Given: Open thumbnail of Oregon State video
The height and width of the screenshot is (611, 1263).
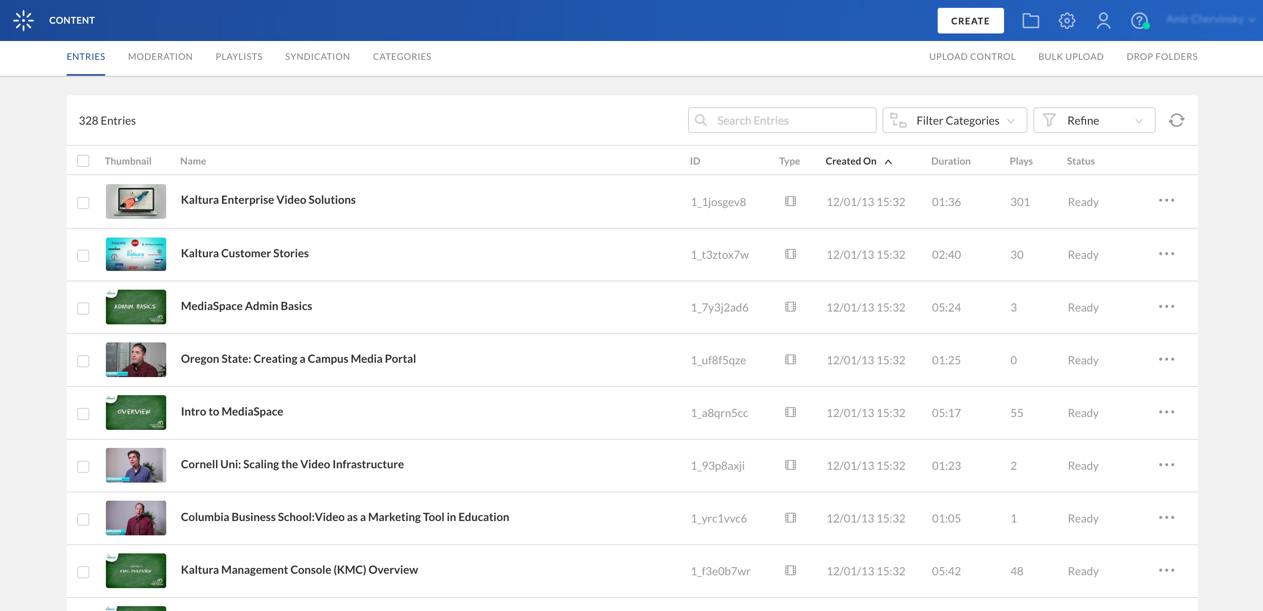Looking at the screenshot, I should (x=136, y=360).
